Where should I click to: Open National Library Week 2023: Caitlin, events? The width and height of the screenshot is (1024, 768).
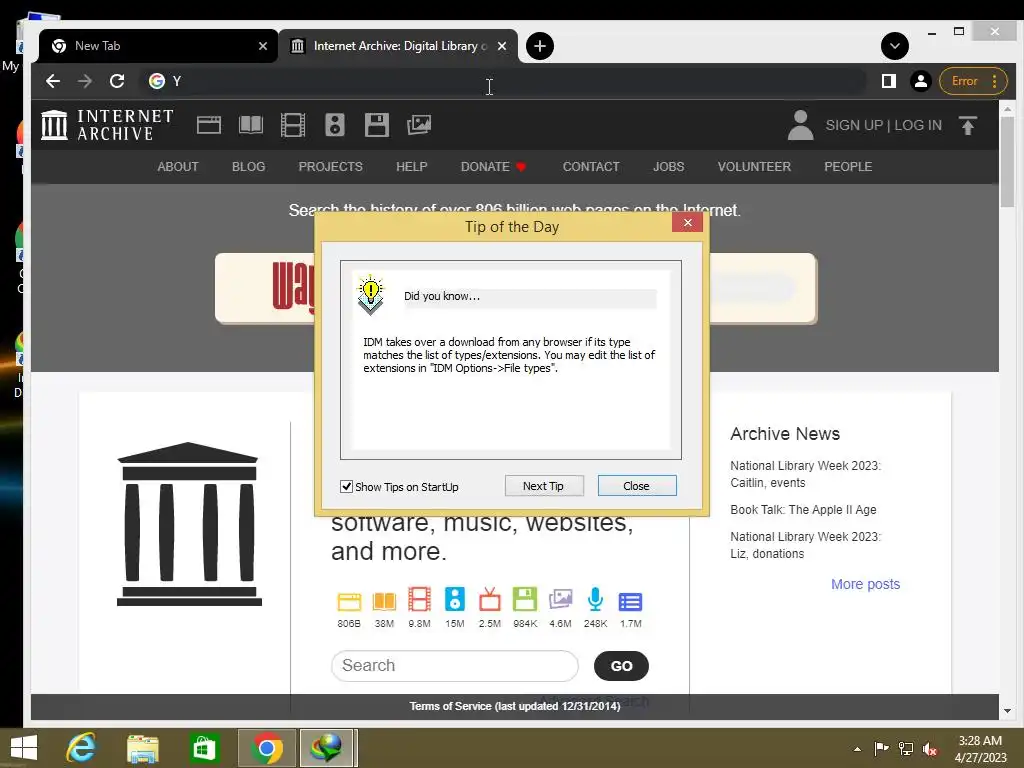pyautogui.click(x=805, y=474)
